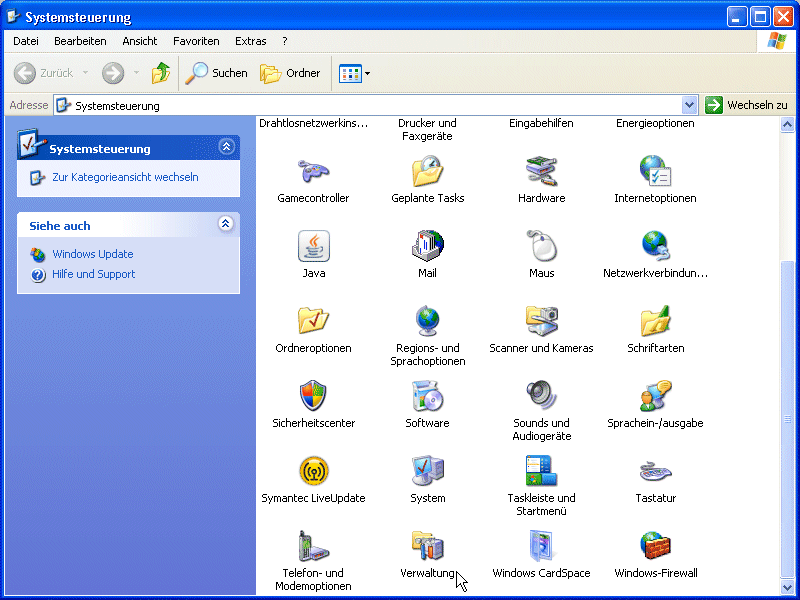This screenshot has height=600, width=800.
Task: Open the Verwaltung tools icon
Action: [428, 546]
